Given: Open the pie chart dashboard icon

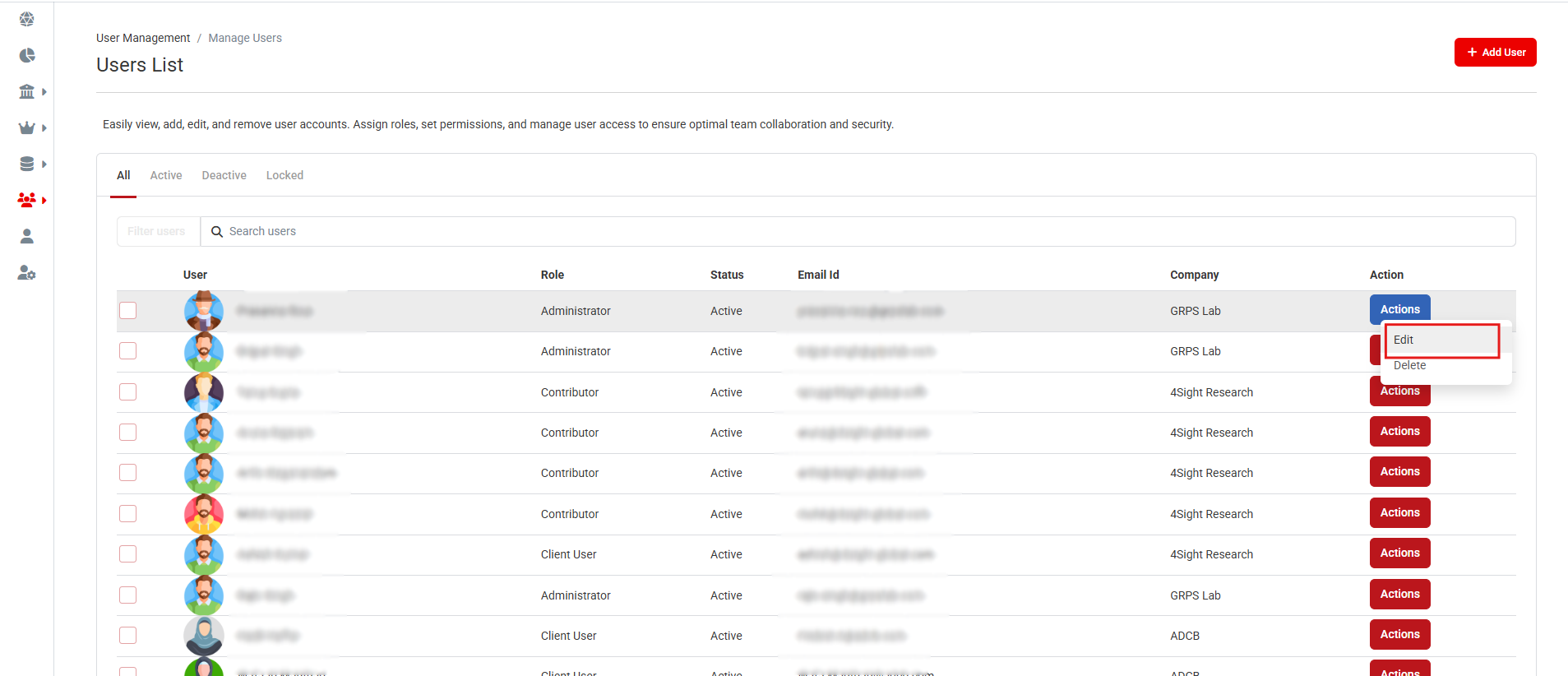Looking at the screenshot, I should pos(27,55).
